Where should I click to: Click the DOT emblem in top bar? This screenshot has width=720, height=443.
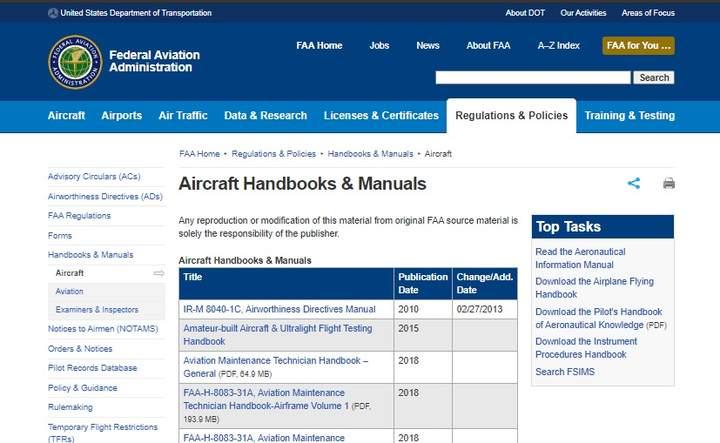coord(53,13)
